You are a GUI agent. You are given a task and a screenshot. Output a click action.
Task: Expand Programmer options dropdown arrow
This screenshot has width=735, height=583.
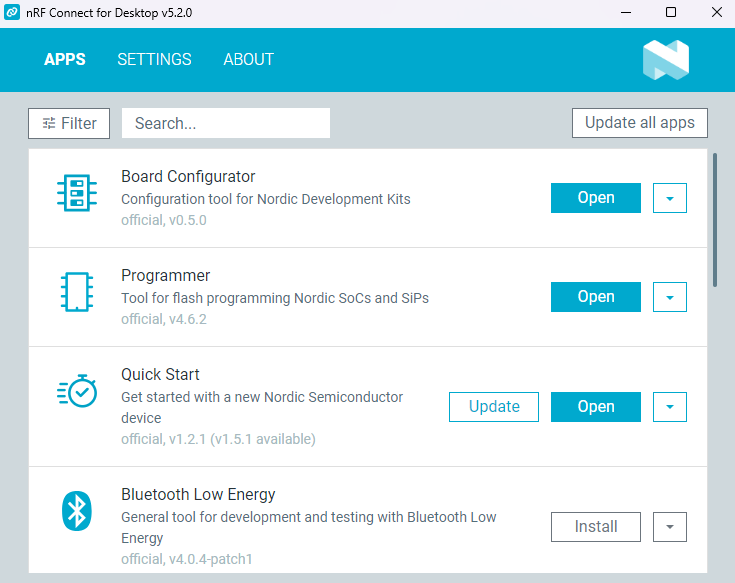tap(669, 297)
